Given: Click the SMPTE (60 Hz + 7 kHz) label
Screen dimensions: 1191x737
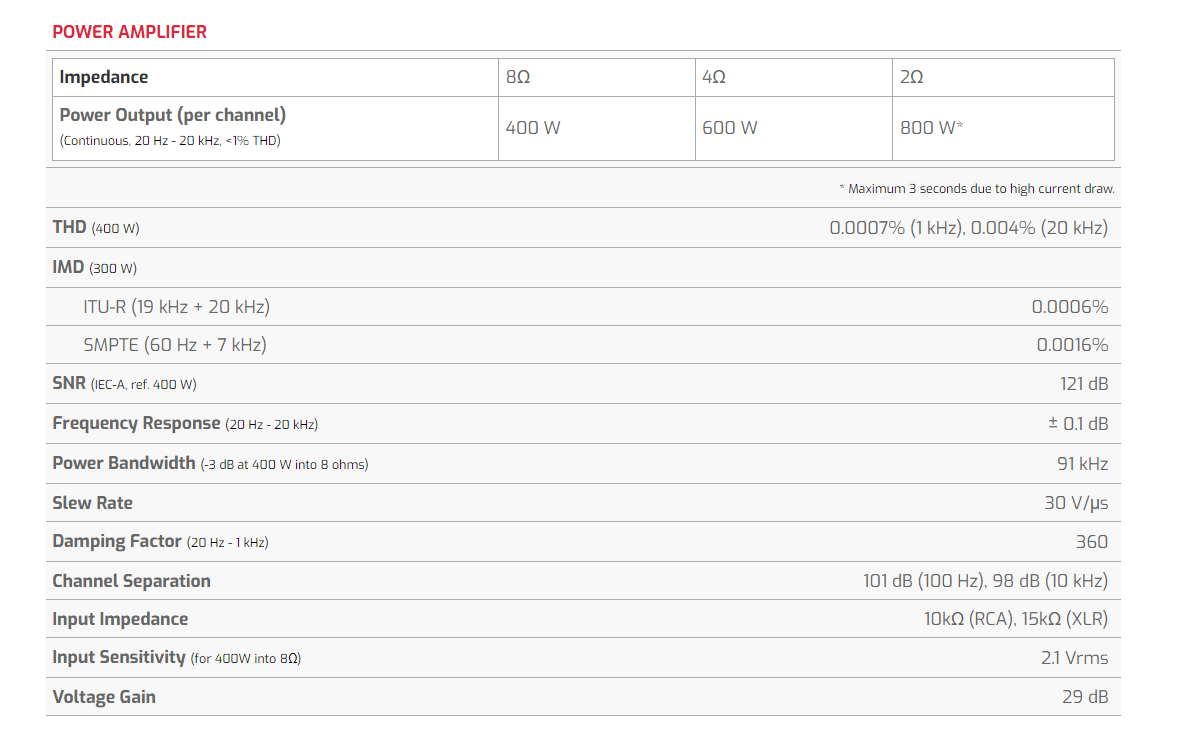Looking at the screenshot, I should [175, 345].
